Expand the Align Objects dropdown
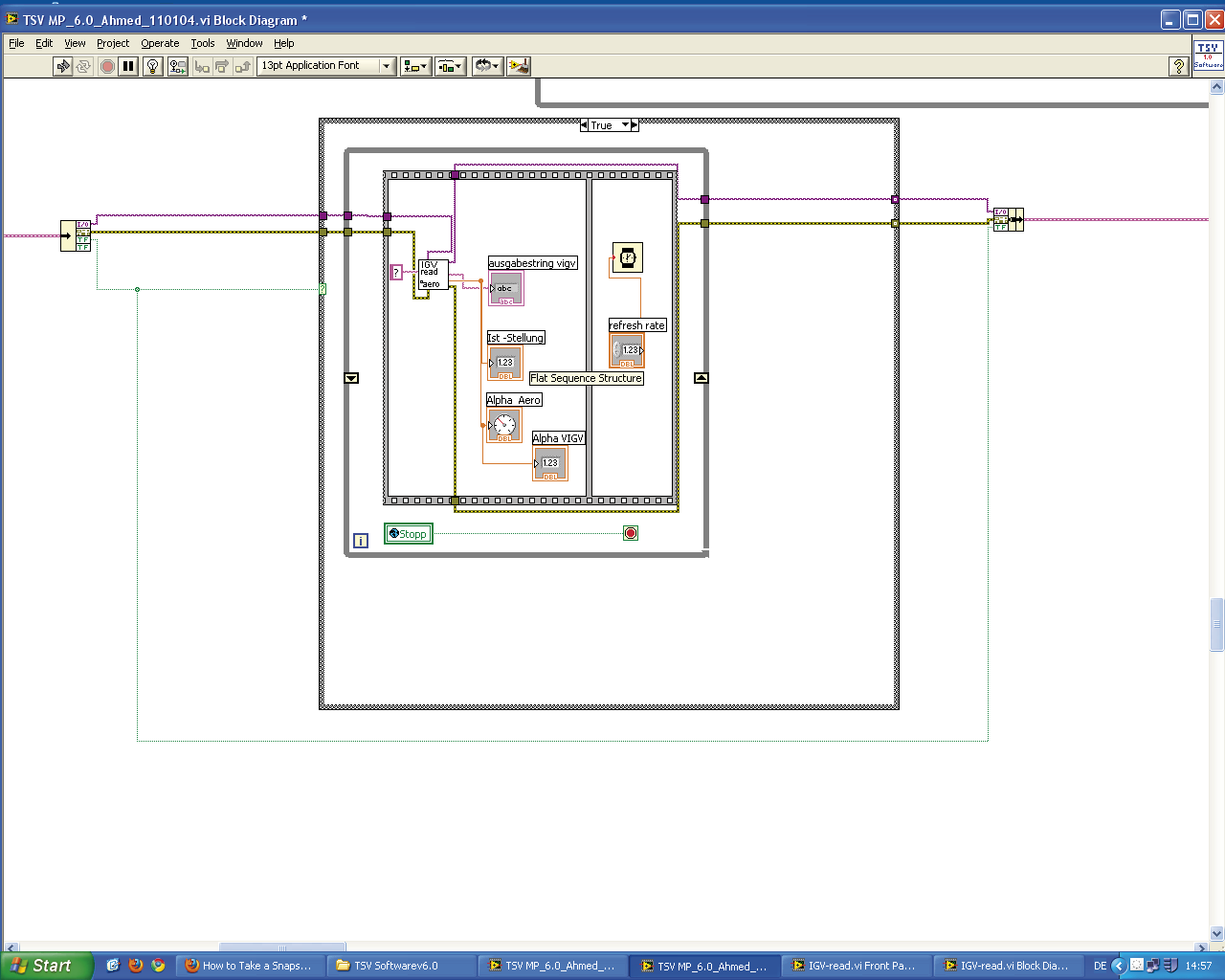The image size is (1225, 980). (415, 66)
